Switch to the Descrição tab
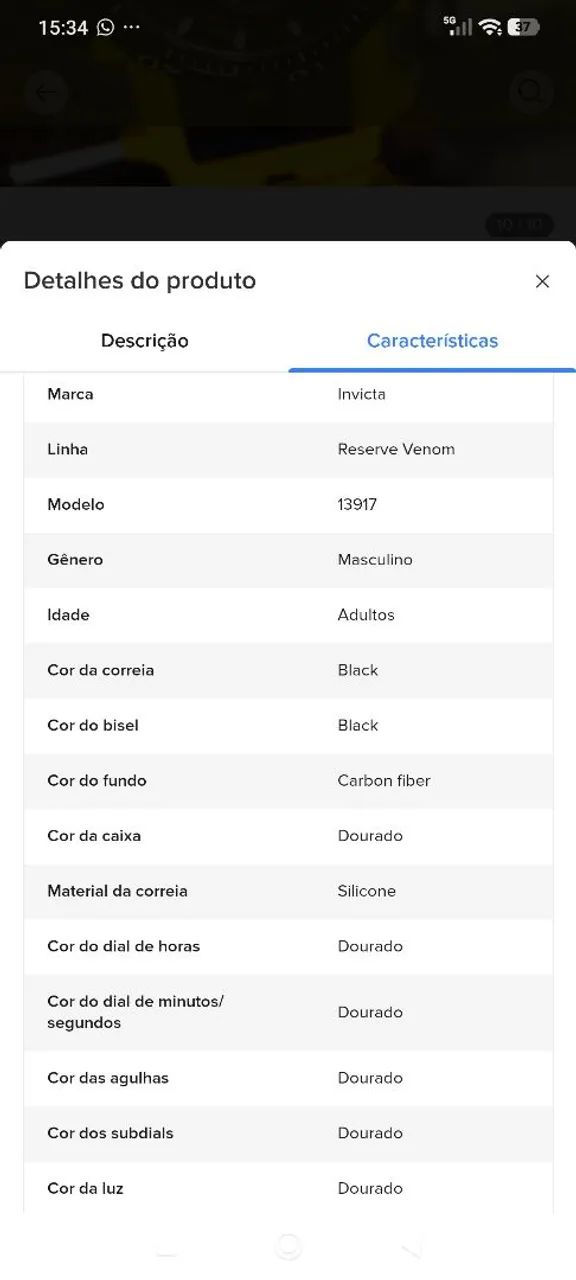Screen dimensions: 576x1280 coord(144,341)
